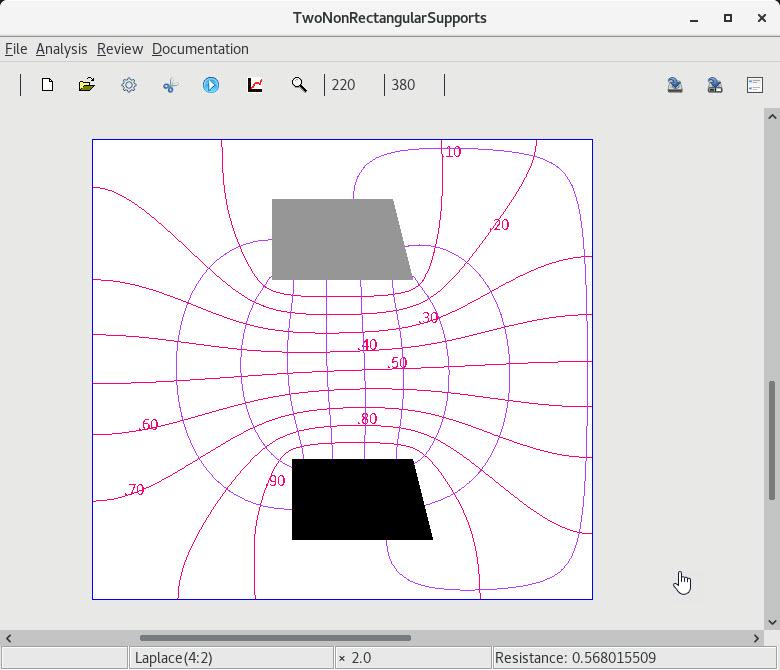780x670 pixels.
Task: Click the gray trapezoid support shape
Action: [335, 240]
